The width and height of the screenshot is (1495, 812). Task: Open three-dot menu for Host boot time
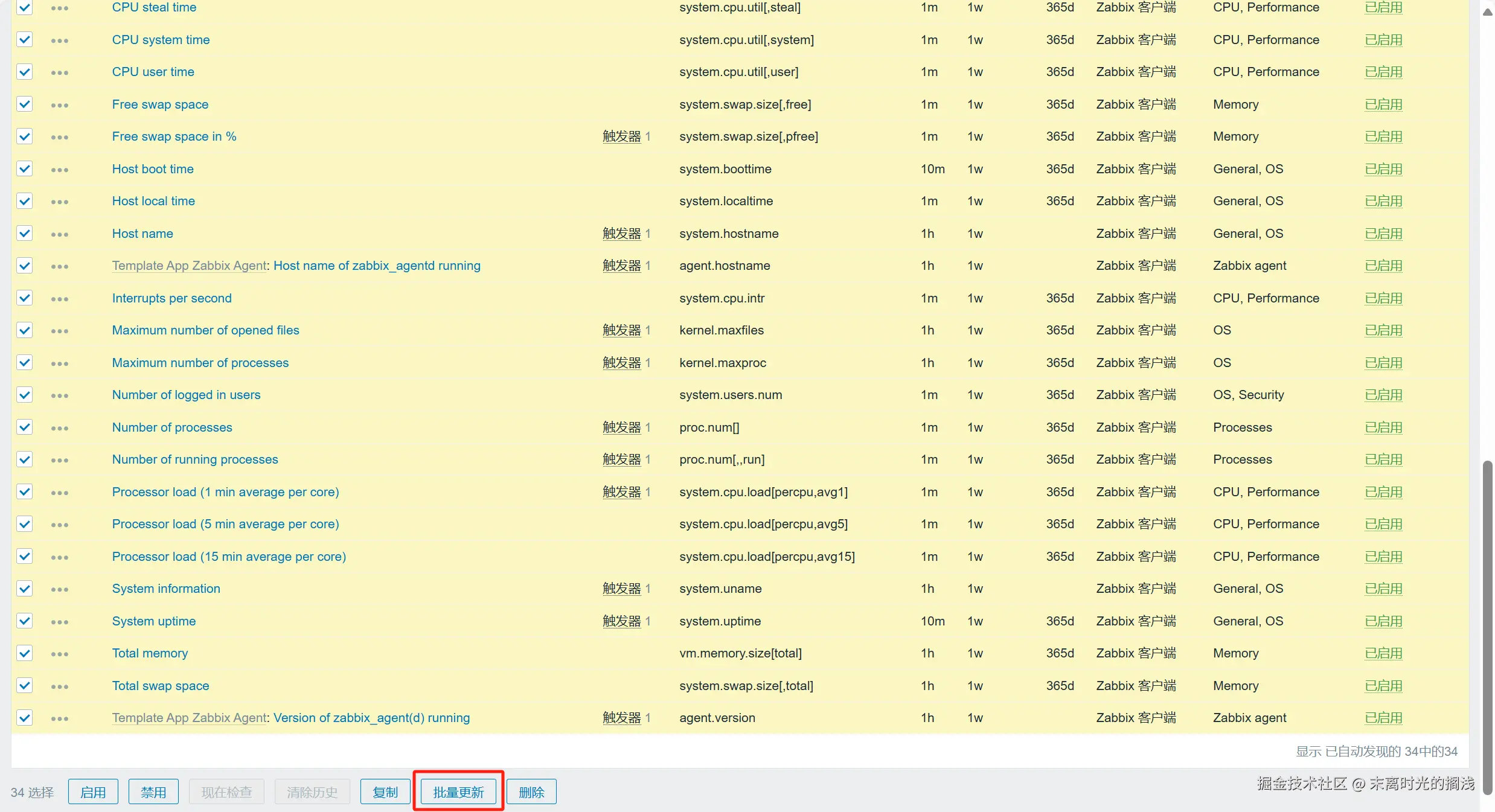(60, 170)
